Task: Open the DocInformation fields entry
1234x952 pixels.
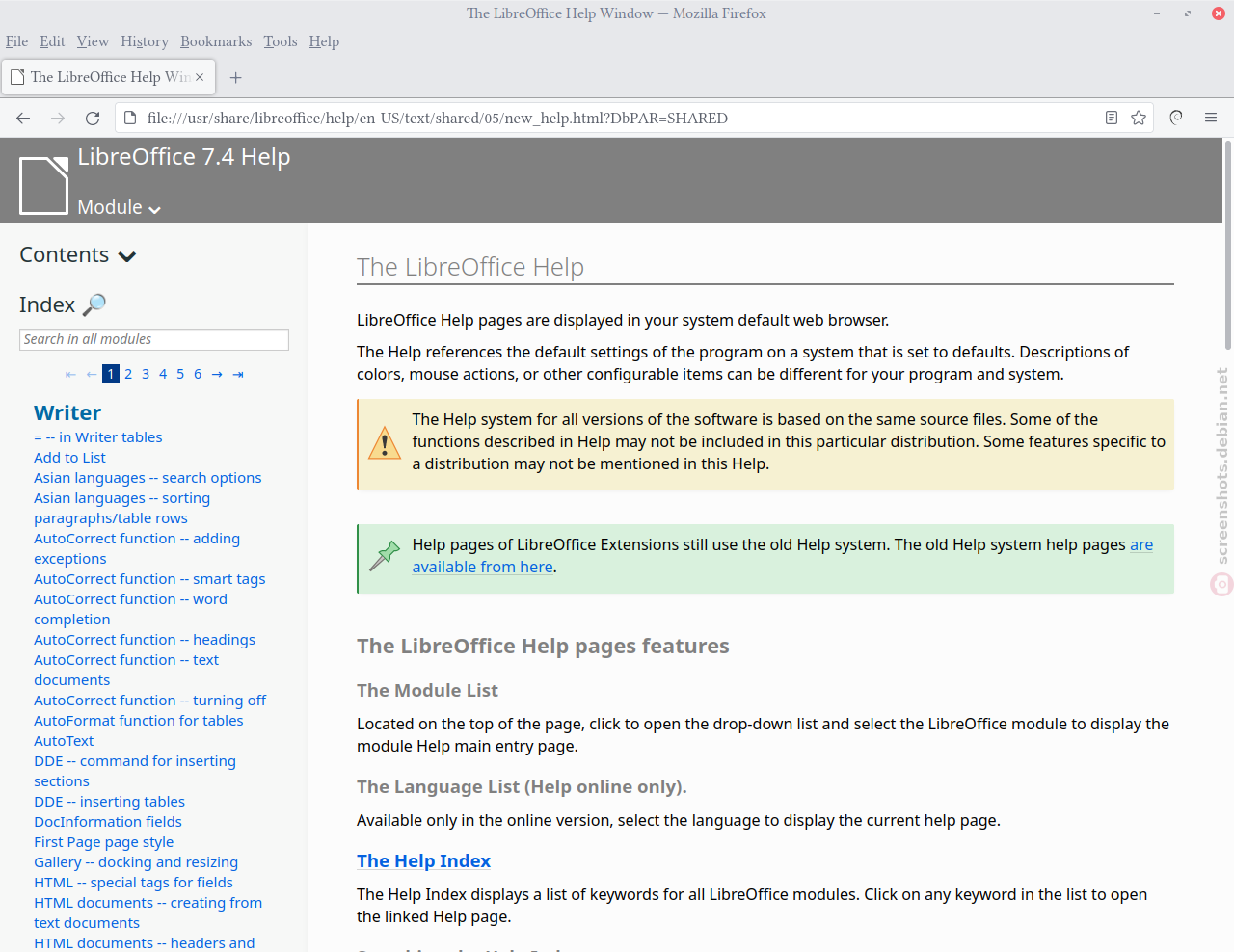Action: (108, 822)
